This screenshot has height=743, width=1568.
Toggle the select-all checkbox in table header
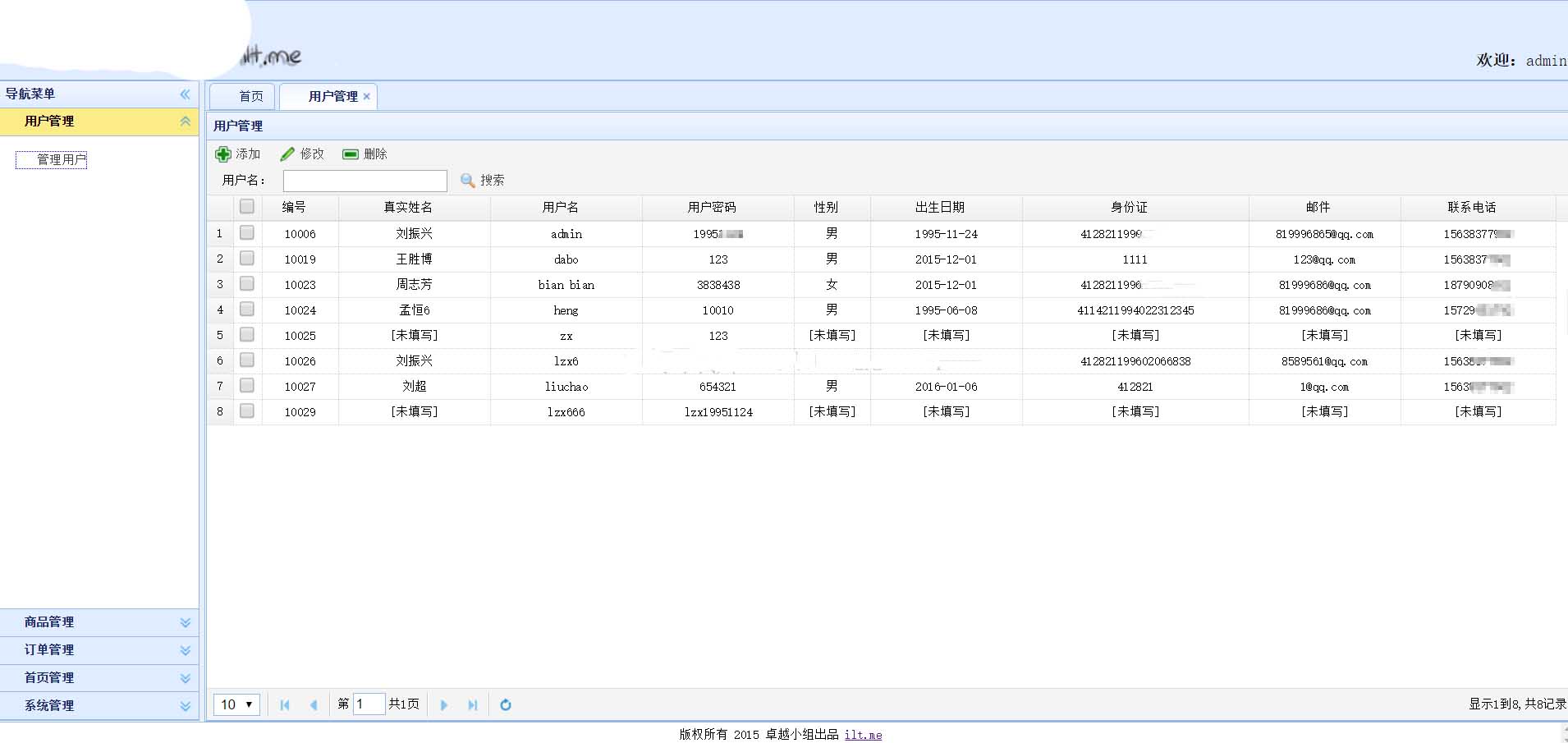(247, 207)
